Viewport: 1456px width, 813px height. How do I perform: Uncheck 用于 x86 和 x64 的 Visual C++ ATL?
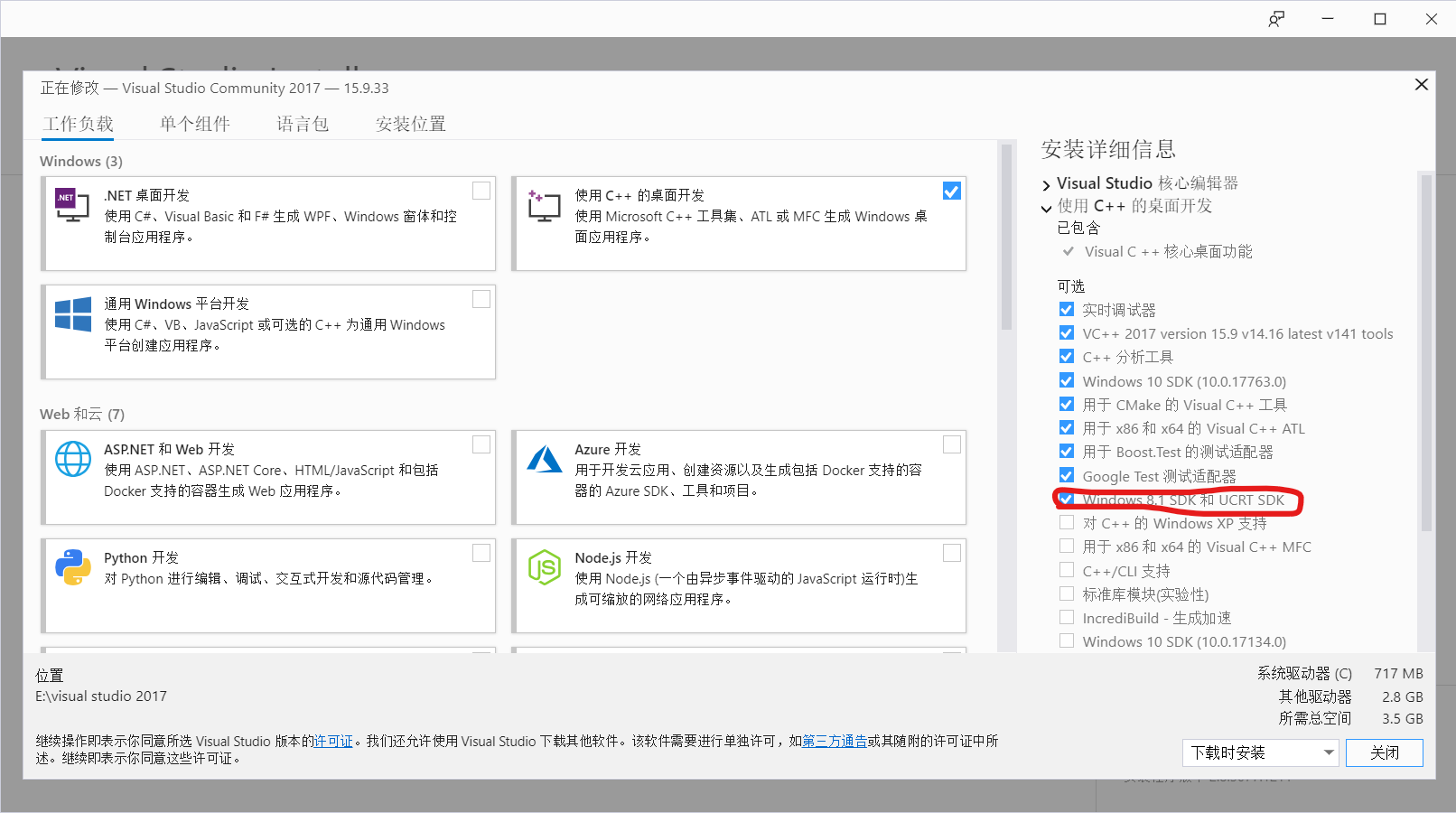(1067, 427)
